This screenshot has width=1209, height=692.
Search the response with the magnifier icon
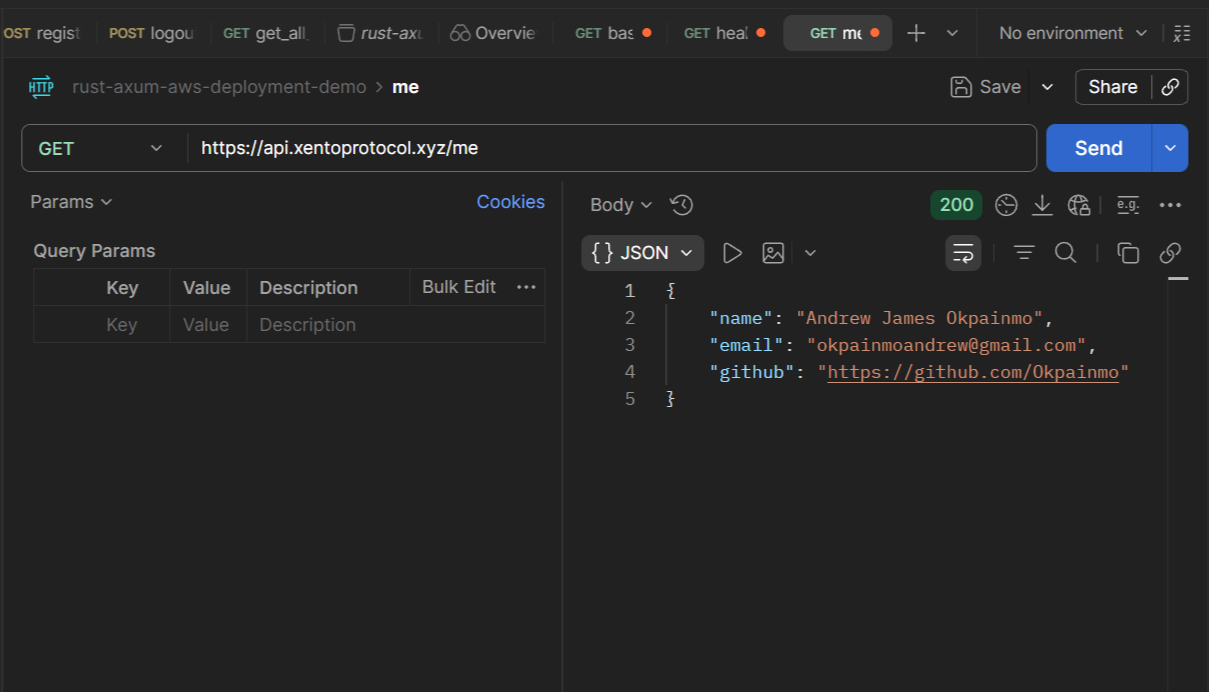pos(1066,253)
